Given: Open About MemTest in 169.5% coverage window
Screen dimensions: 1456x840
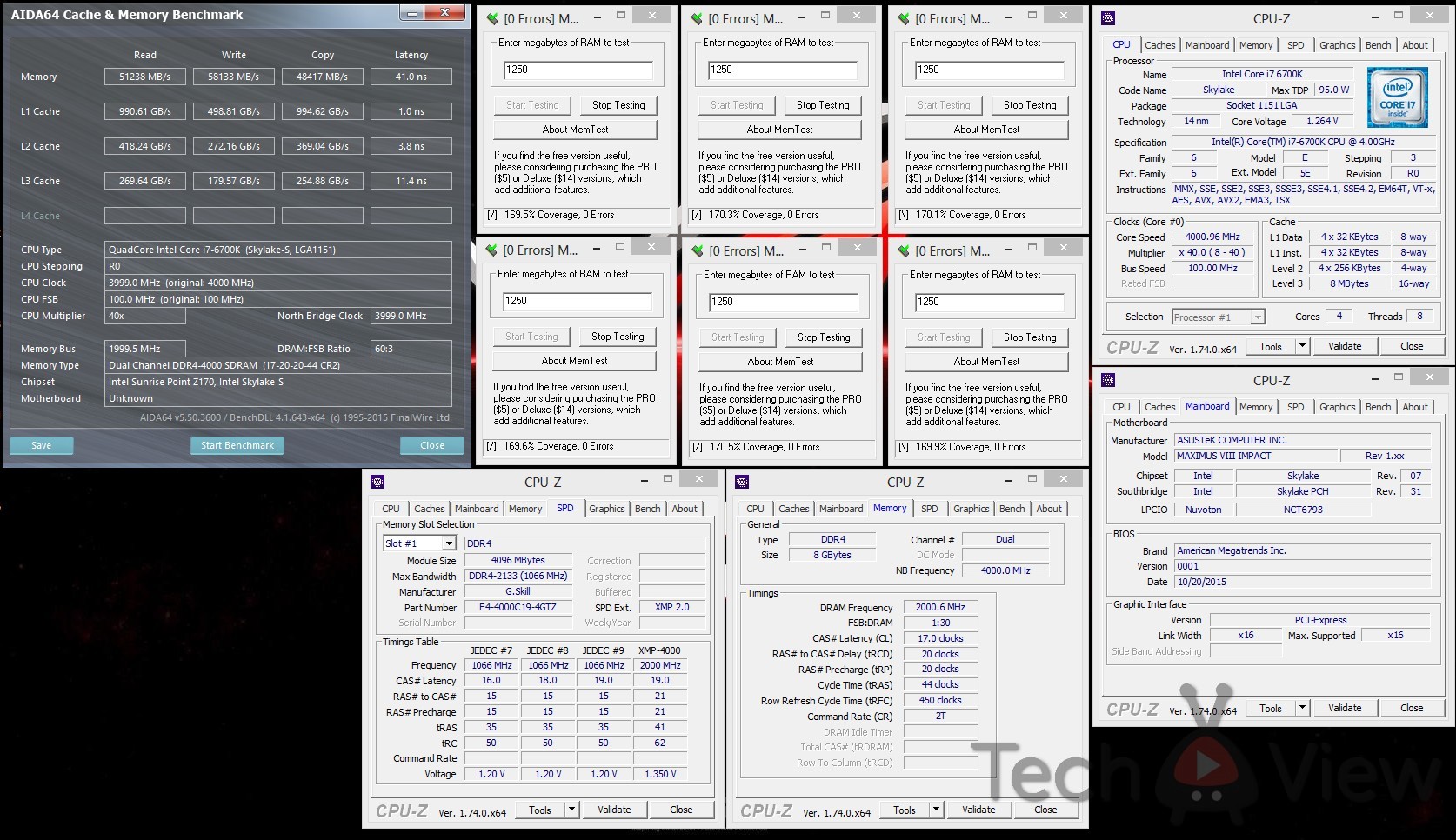Looking at the screenshot, I should (575, 130).
